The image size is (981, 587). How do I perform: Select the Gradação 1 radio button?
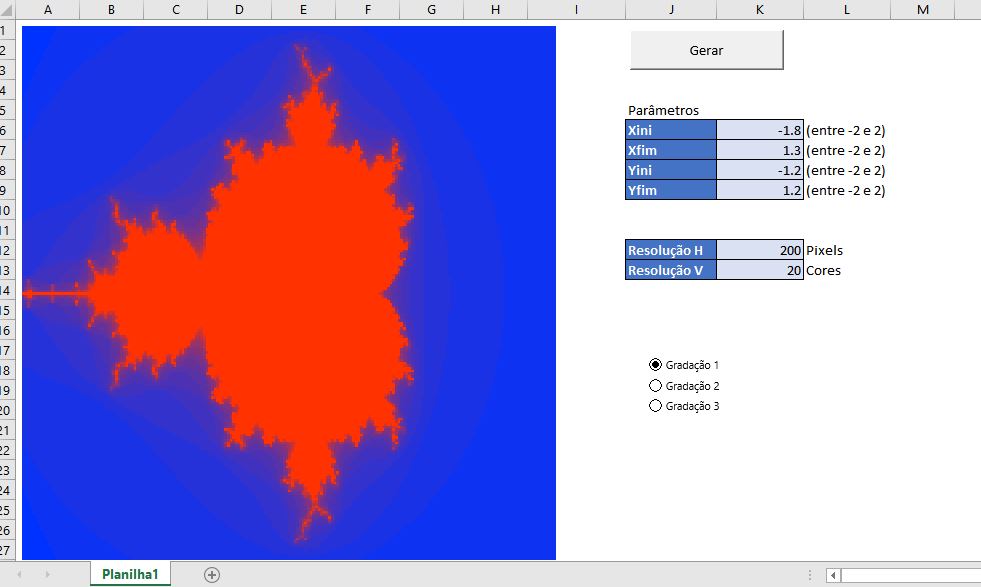[656, 365]
